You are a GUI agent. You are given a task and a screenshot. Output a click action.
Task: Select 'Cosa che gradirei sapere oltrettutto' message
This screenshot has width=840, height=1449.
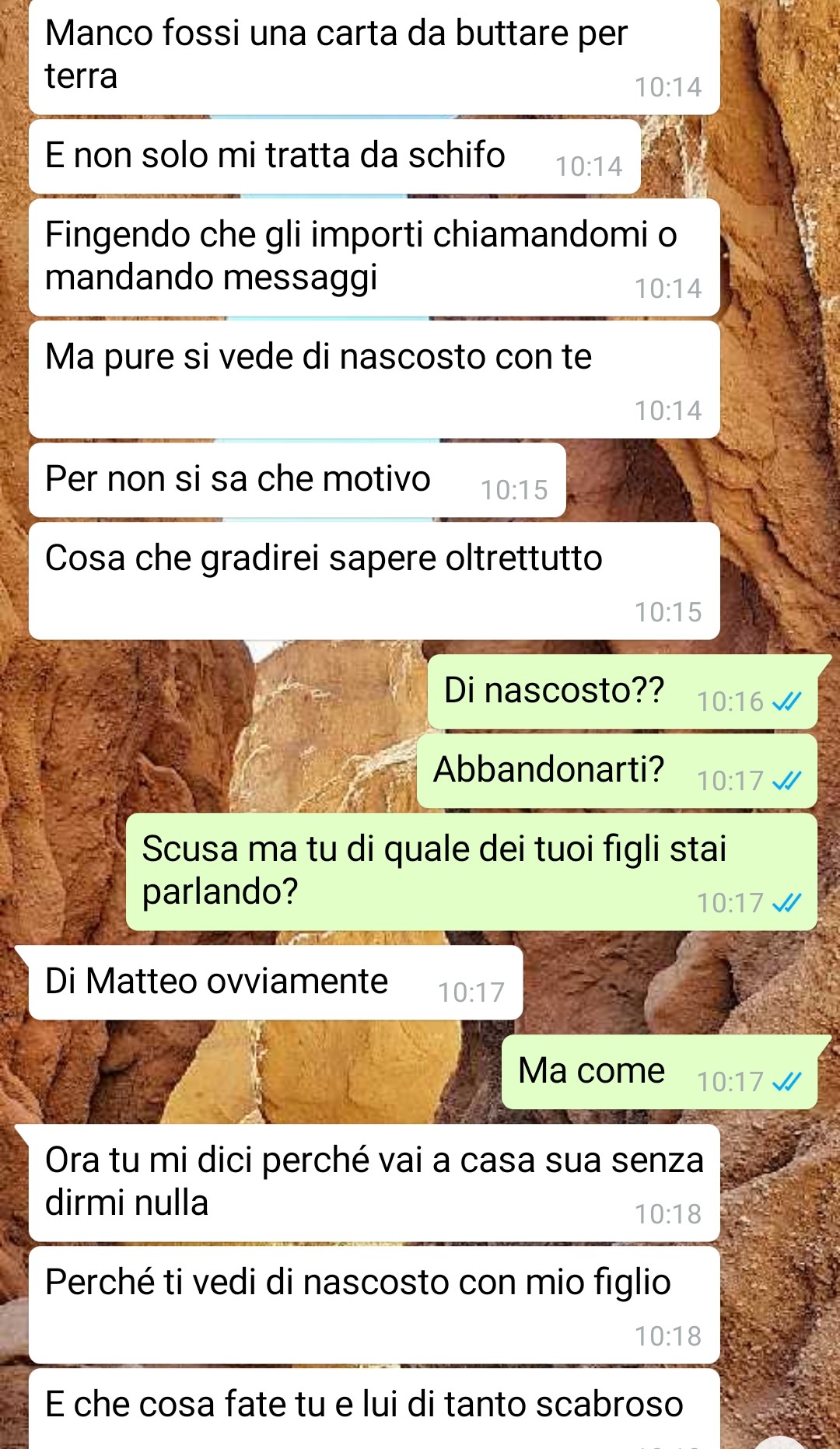point(374,581)
